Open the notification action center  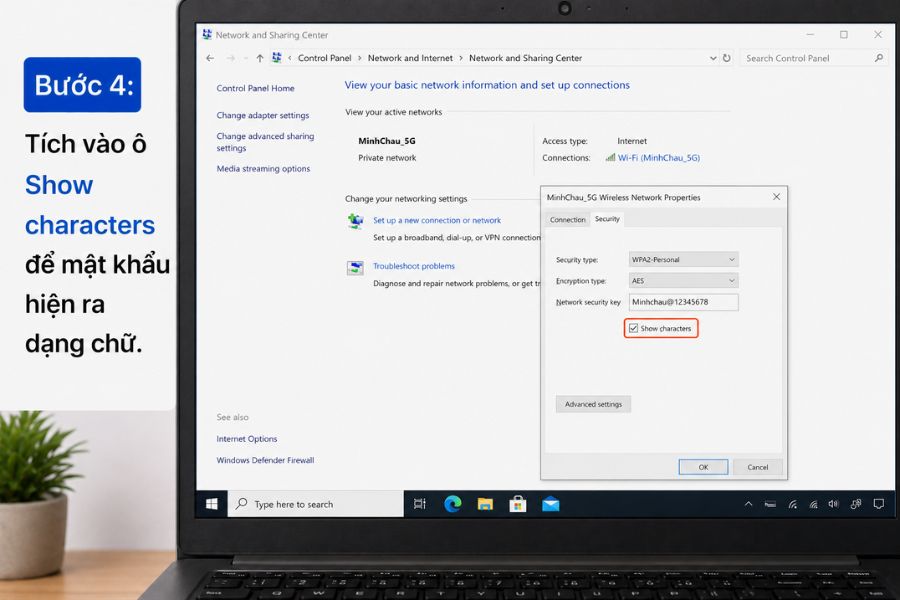tap(878, 504)
